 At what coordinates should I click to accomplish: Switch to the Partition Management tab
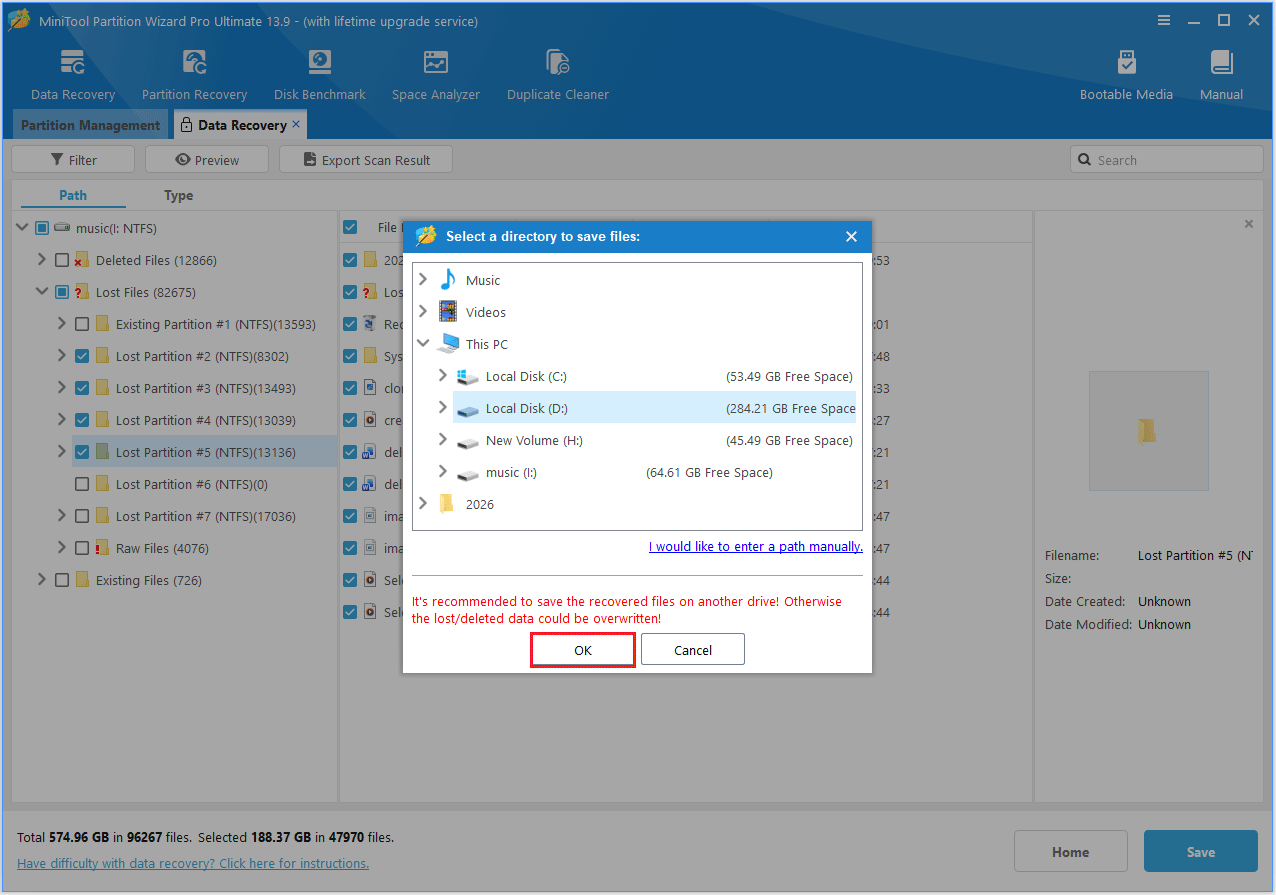click(x=90, y=125)
